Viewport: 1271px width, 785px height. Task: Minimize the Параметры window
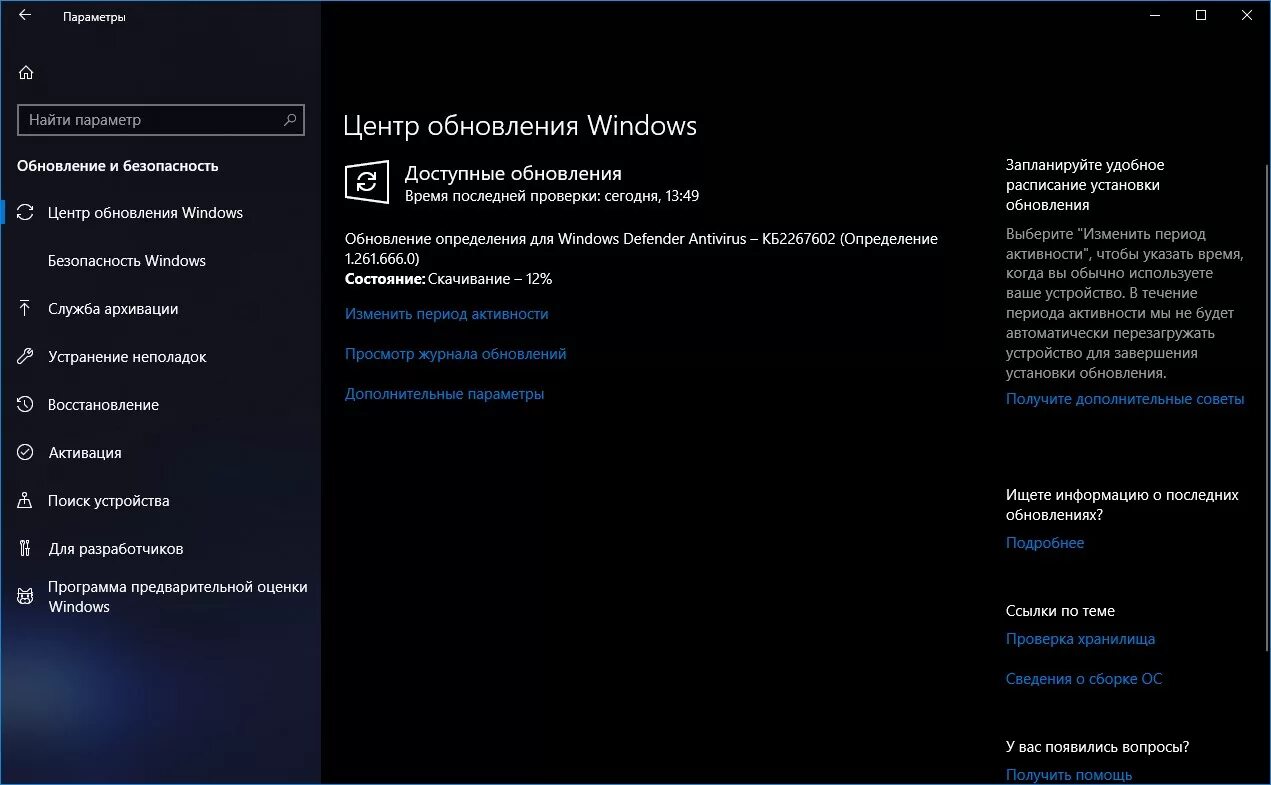1155,15
